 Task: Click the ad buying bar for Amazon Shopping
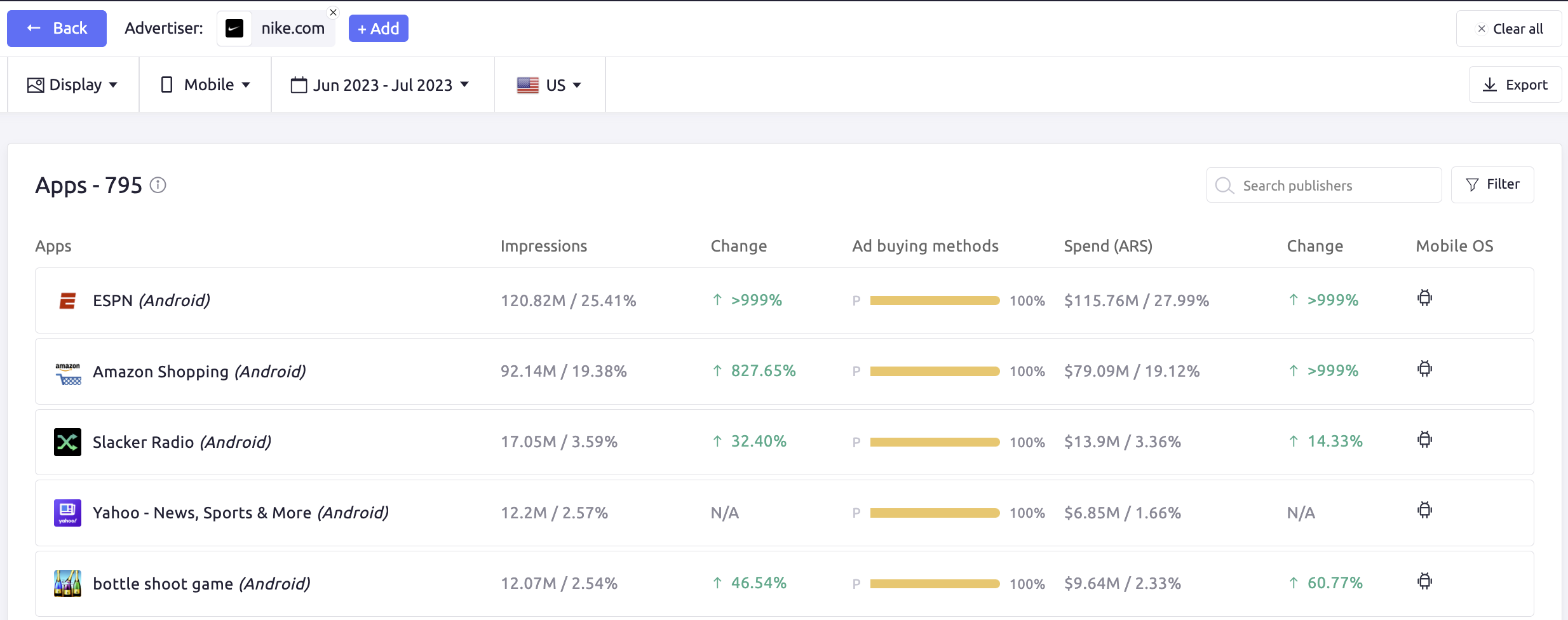(x=935, y=371)
